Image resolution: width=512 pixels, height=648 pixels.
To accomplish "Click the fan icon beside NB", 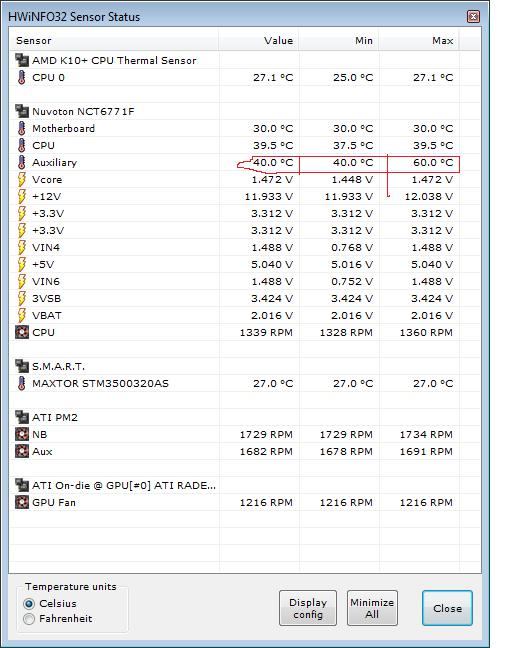I will [22, 434].
